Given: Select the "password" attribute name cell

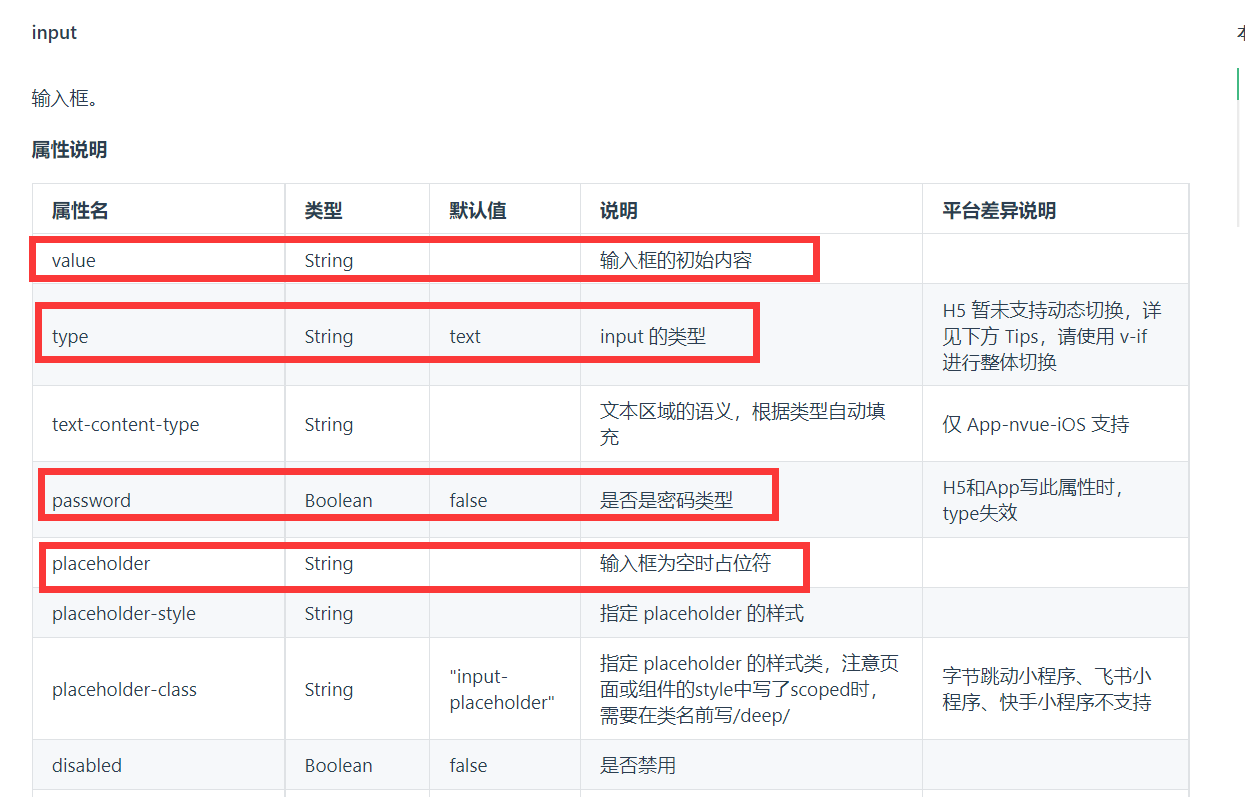Looking at the screenshot, I should [91, 500].
